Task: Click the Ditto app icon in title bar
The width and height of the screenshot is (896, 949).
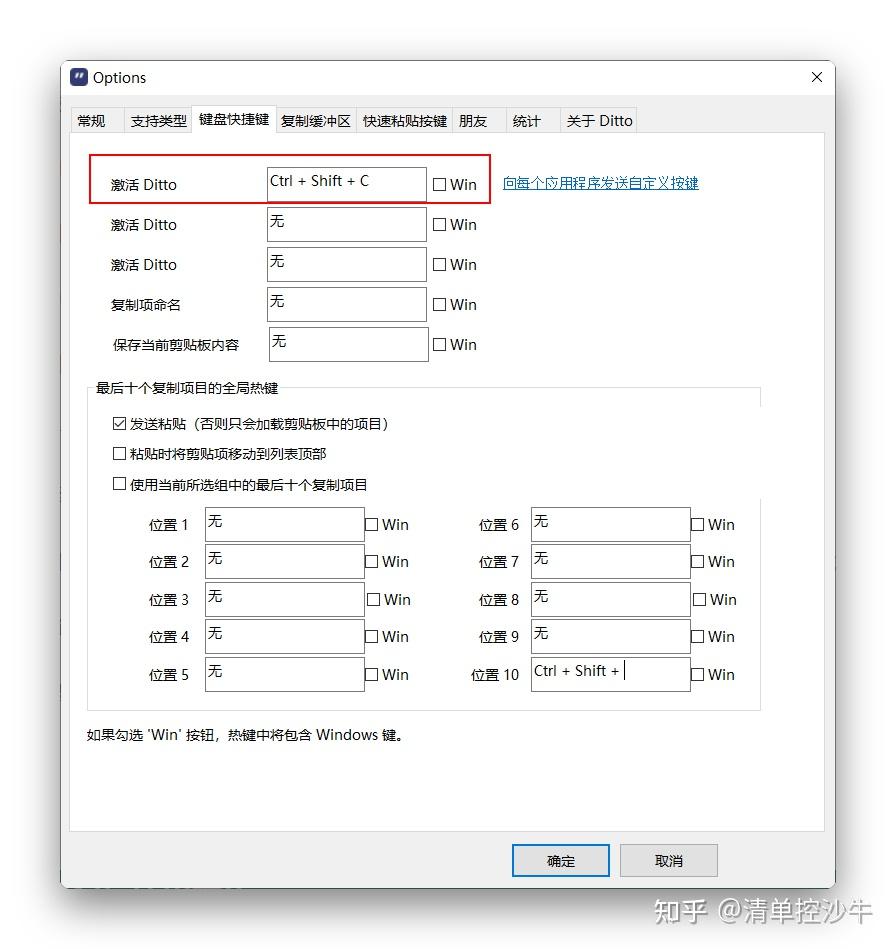Action: pos(79,77)
